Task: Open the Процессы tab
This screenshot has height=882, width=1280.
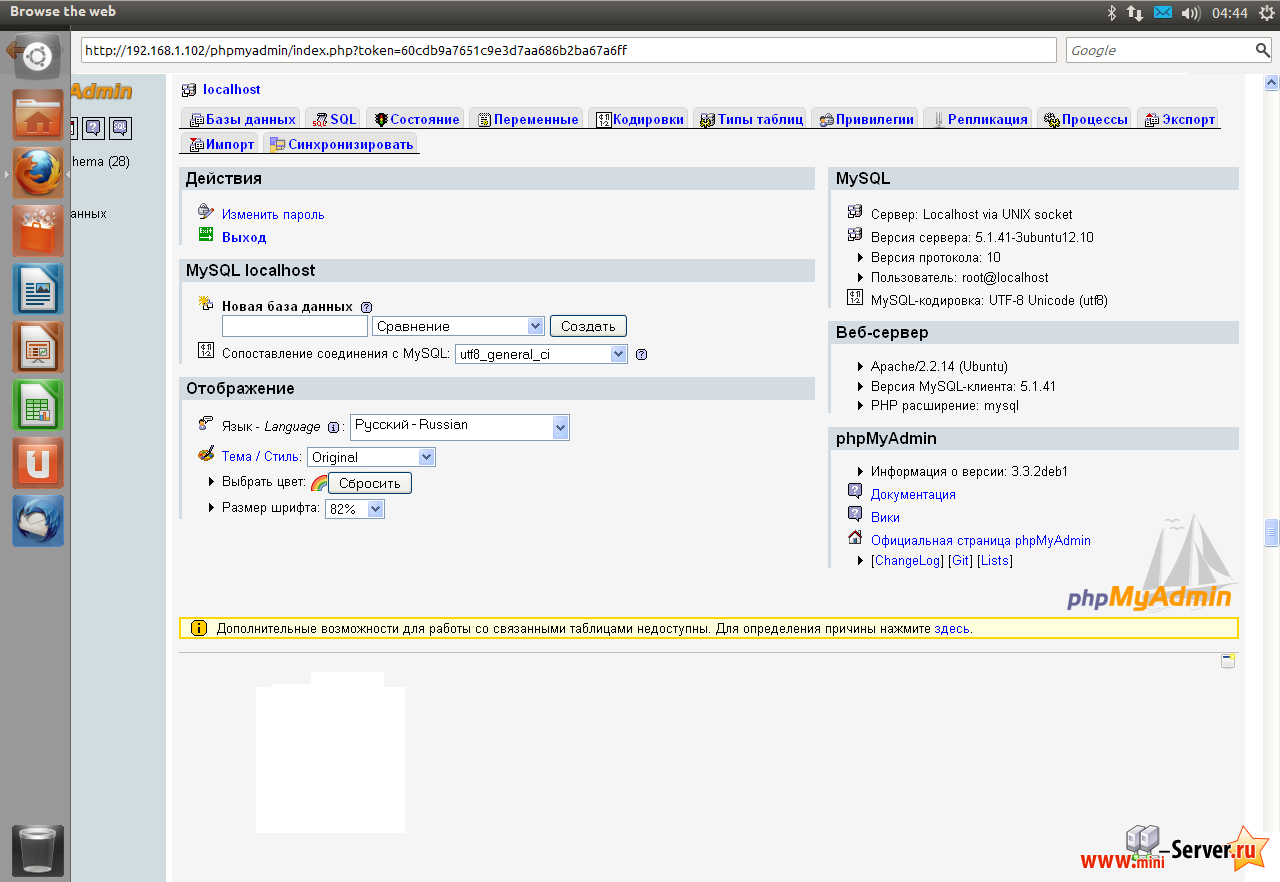Action: pos(1086,119)
